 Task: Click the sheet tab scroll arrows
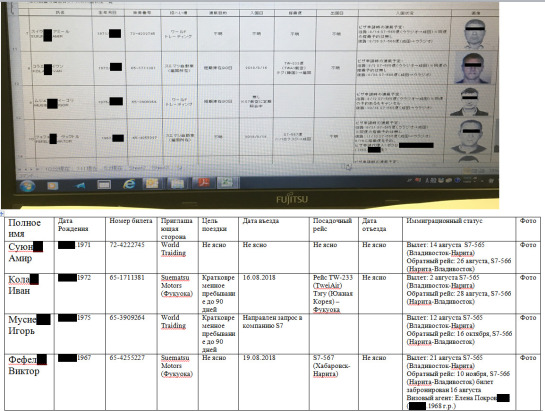pos(29,169)
